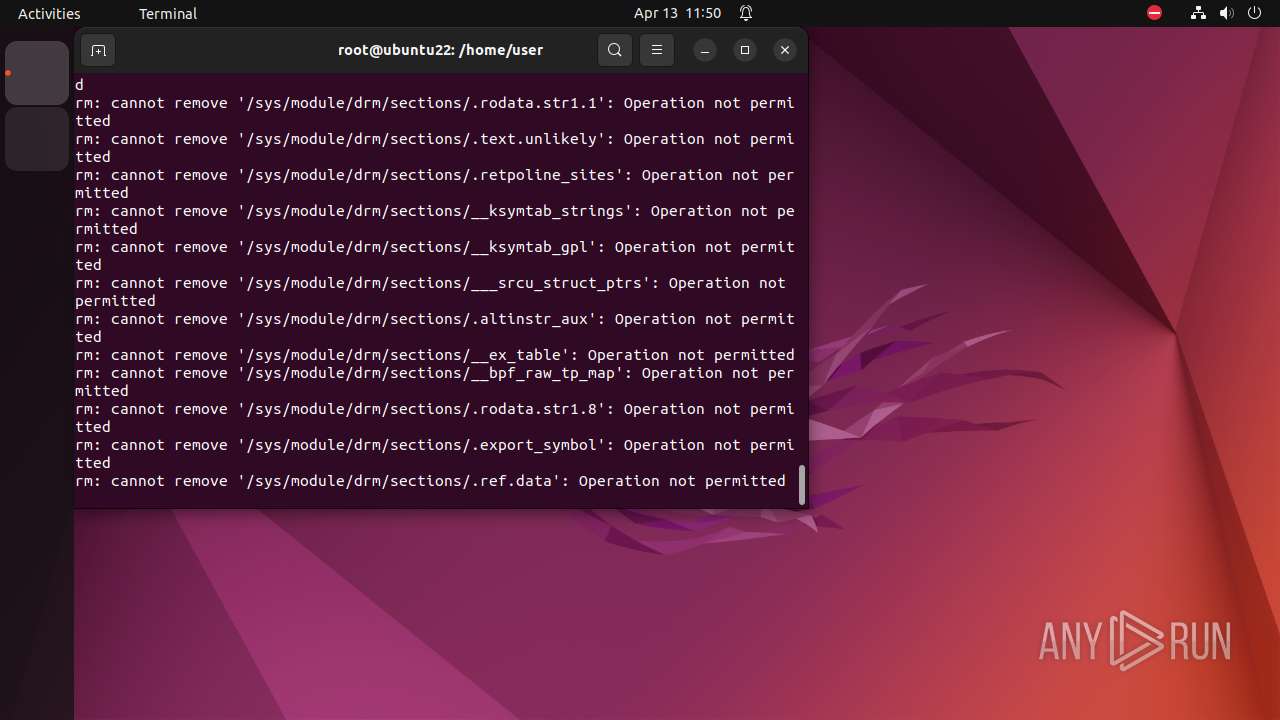Select the first dock app with red dot
Image resolution: width=1280 pixels, height=720 pixels.
pos(37,73)
